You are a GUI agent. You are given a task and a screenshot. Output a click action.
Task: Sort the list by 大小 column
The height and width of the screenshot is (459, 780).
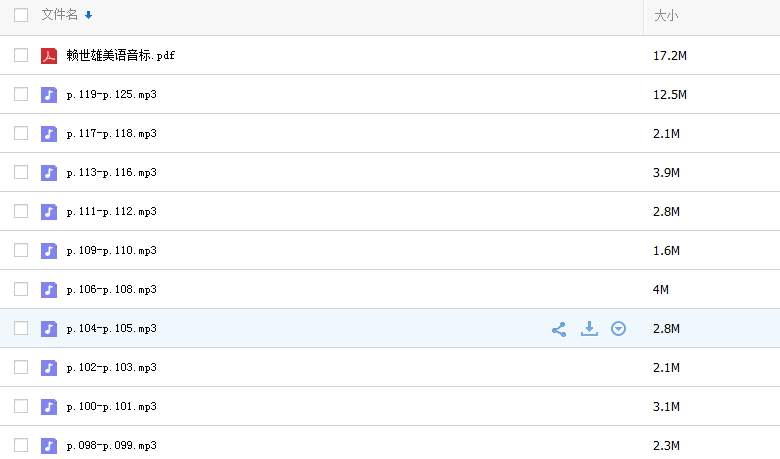coord(666,16)
